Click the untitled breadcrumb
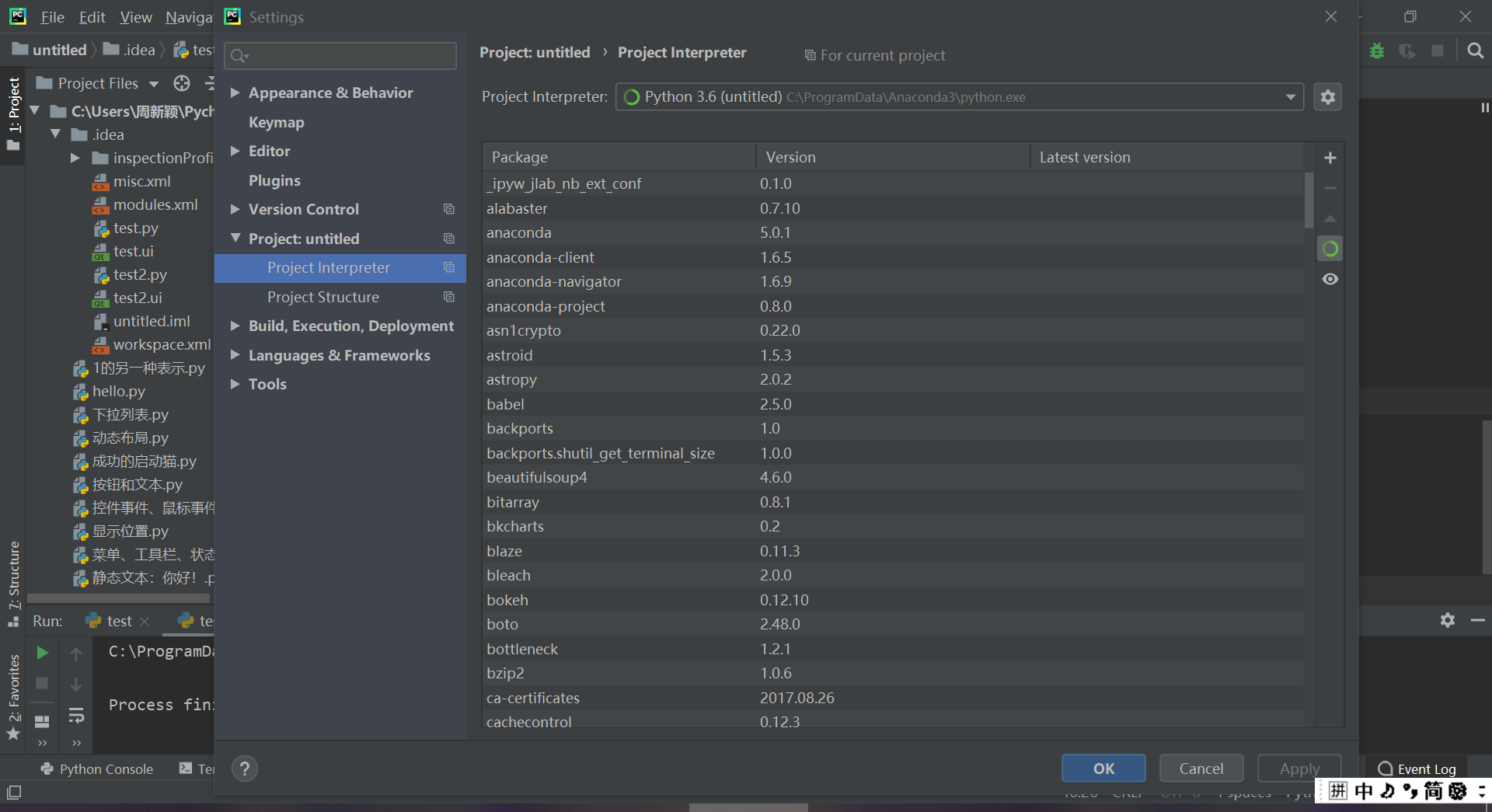Screen dimensions: 1492x812 [50, 50]
